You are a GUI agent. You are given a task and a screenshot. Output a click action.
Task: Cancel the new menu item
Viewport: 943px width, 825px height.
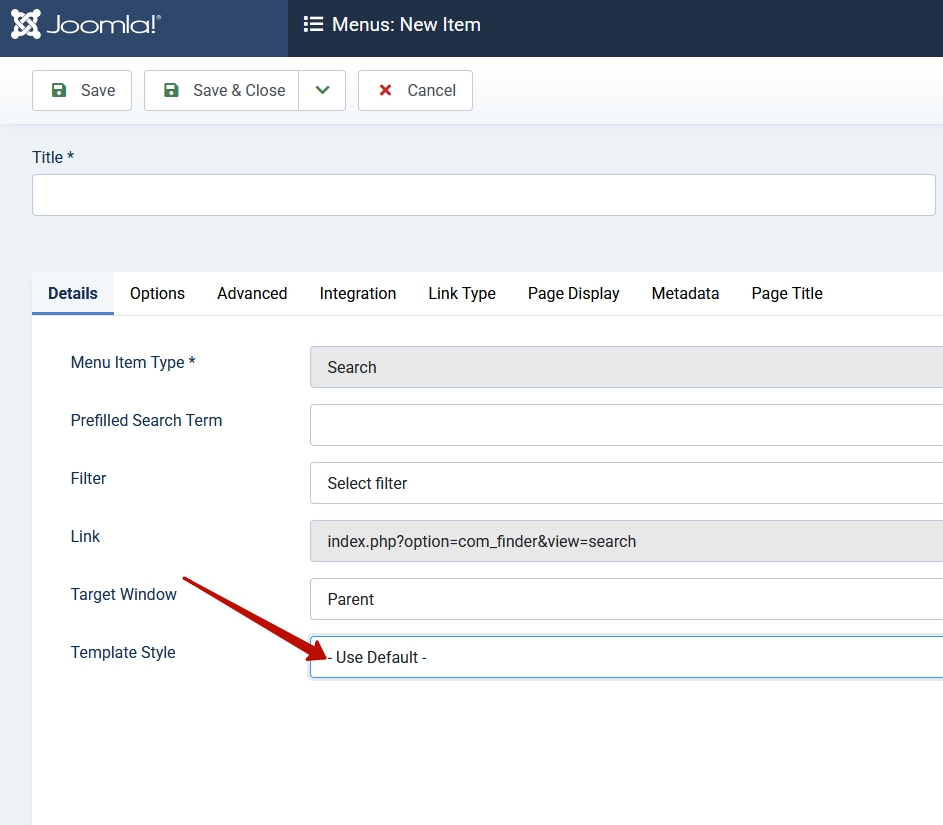(415, 90)
